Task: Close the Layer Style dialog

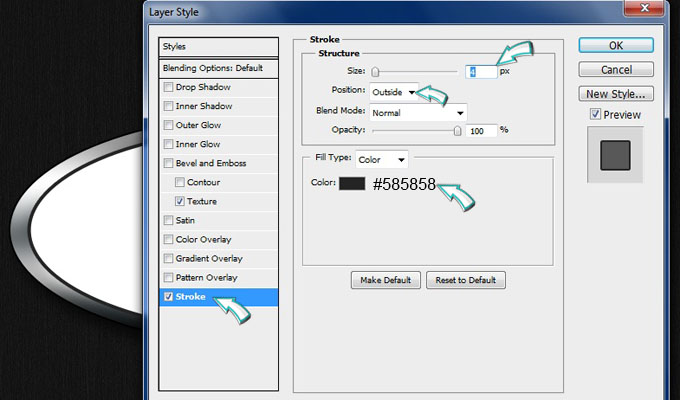Action: coord(644,8)
